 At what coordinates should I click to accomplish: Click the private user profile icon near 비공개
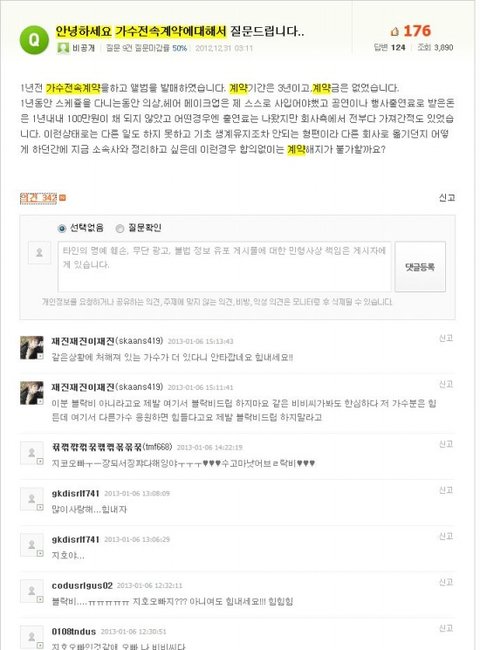[63, 48]
